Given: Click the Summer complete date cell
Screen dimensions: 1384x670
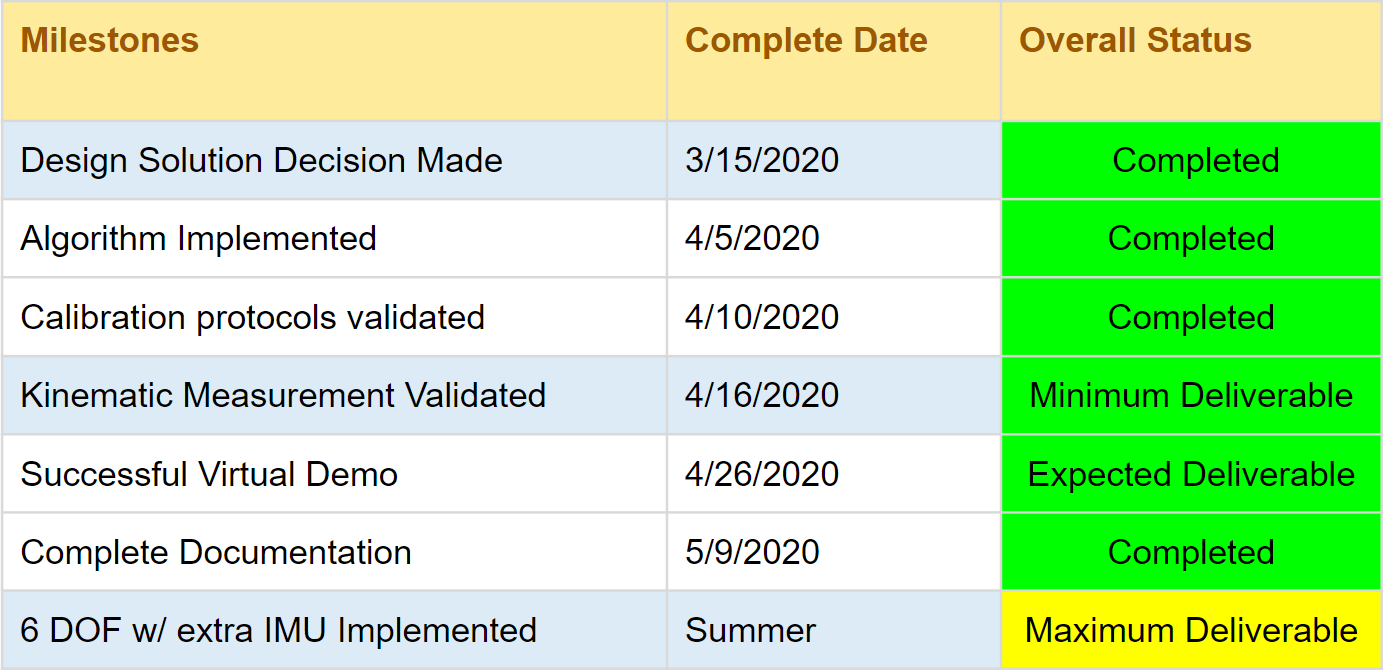Looking at the screenshot, I should point(750,631).
